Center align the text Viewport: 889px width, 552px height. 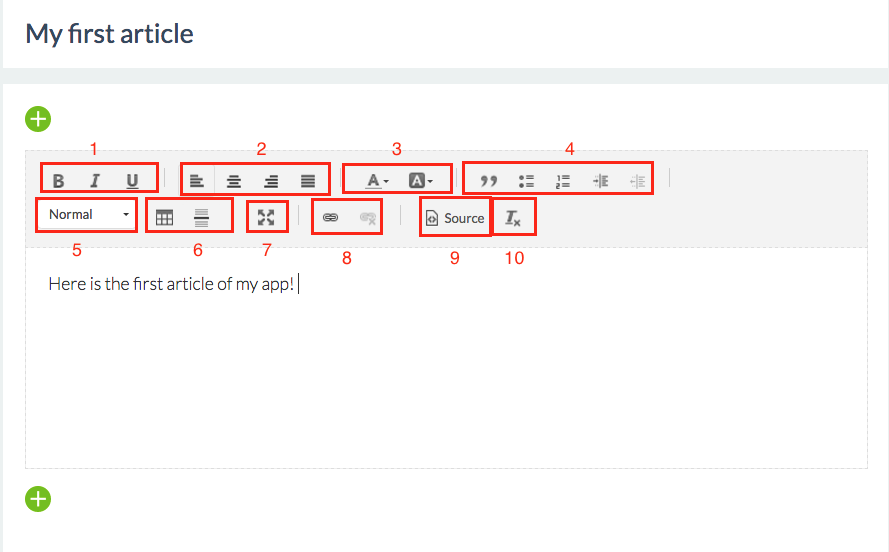[234, 181]
